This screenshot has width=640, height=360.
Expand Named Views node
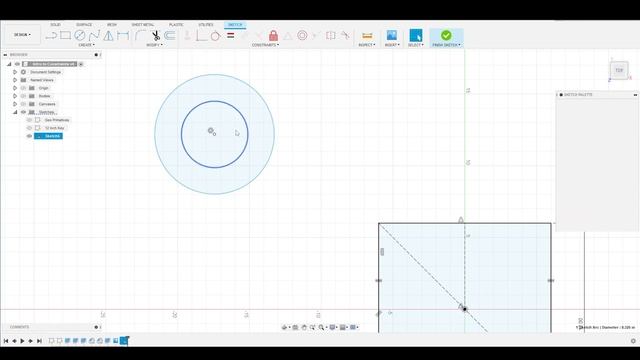[15, 80]
